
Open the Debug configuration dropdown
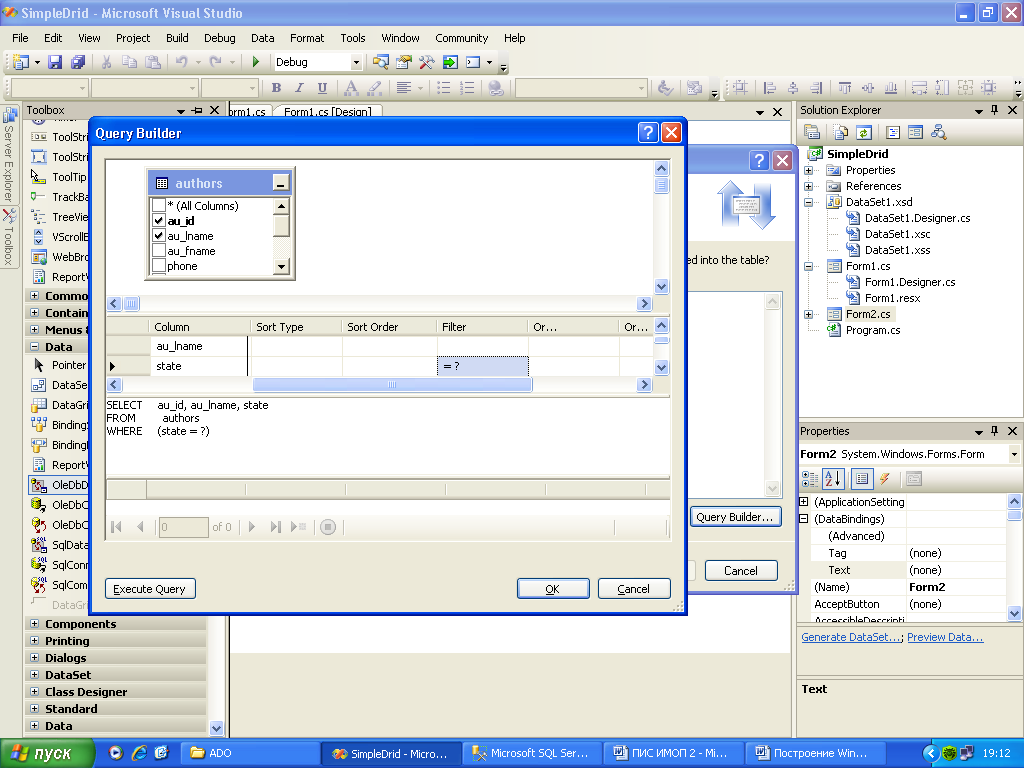[x=356, y=62]
